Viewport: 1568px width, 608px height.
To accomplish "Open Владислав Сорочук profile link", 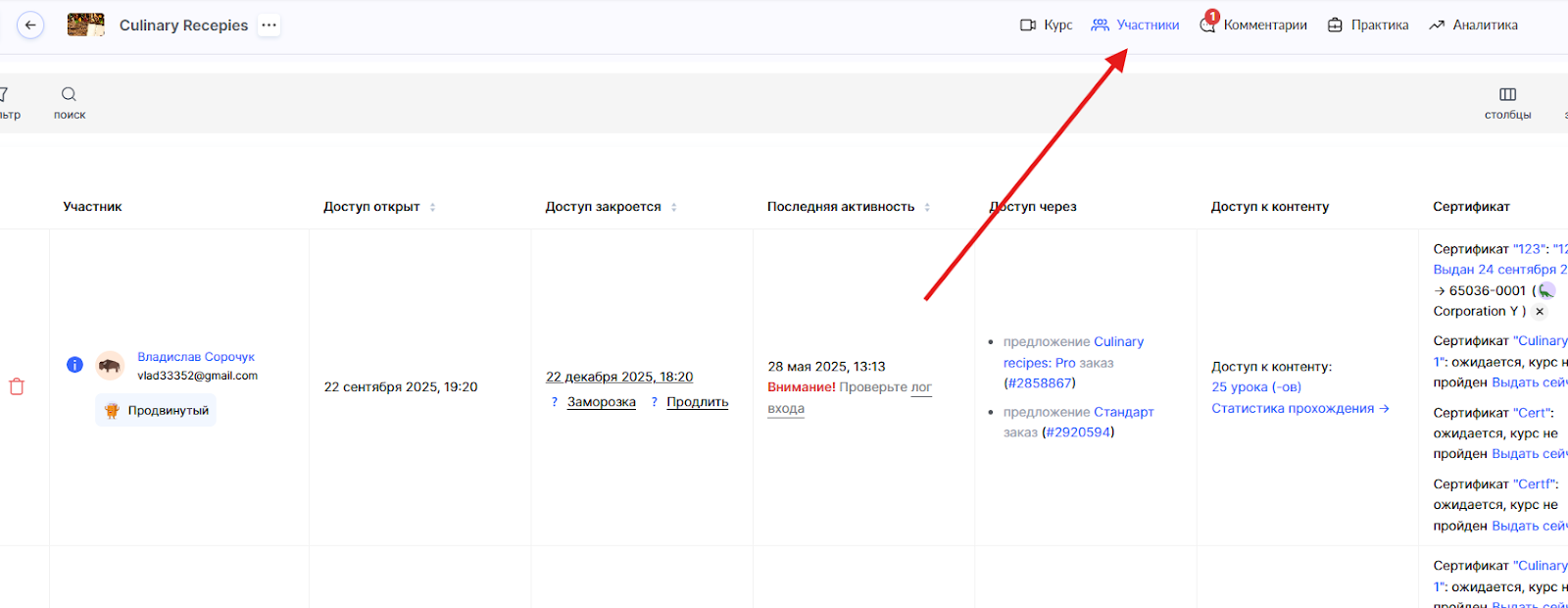I will click(196, 357).
